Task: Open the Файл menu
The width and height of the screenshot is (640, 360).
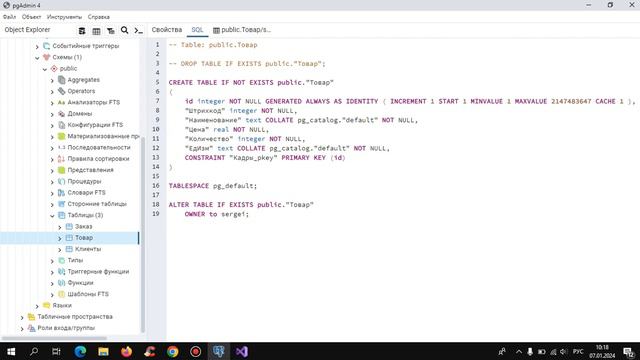Action: 9,17
